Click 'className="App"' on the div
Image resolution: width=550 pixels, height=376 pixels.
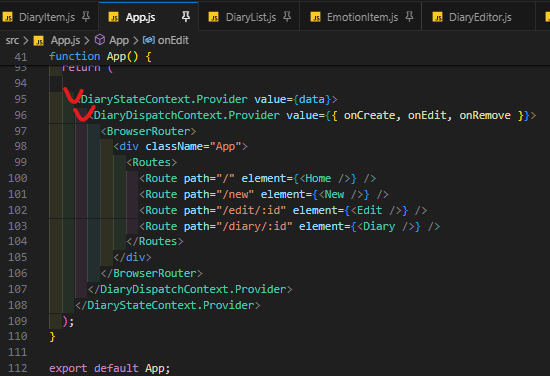coord(194,146)
